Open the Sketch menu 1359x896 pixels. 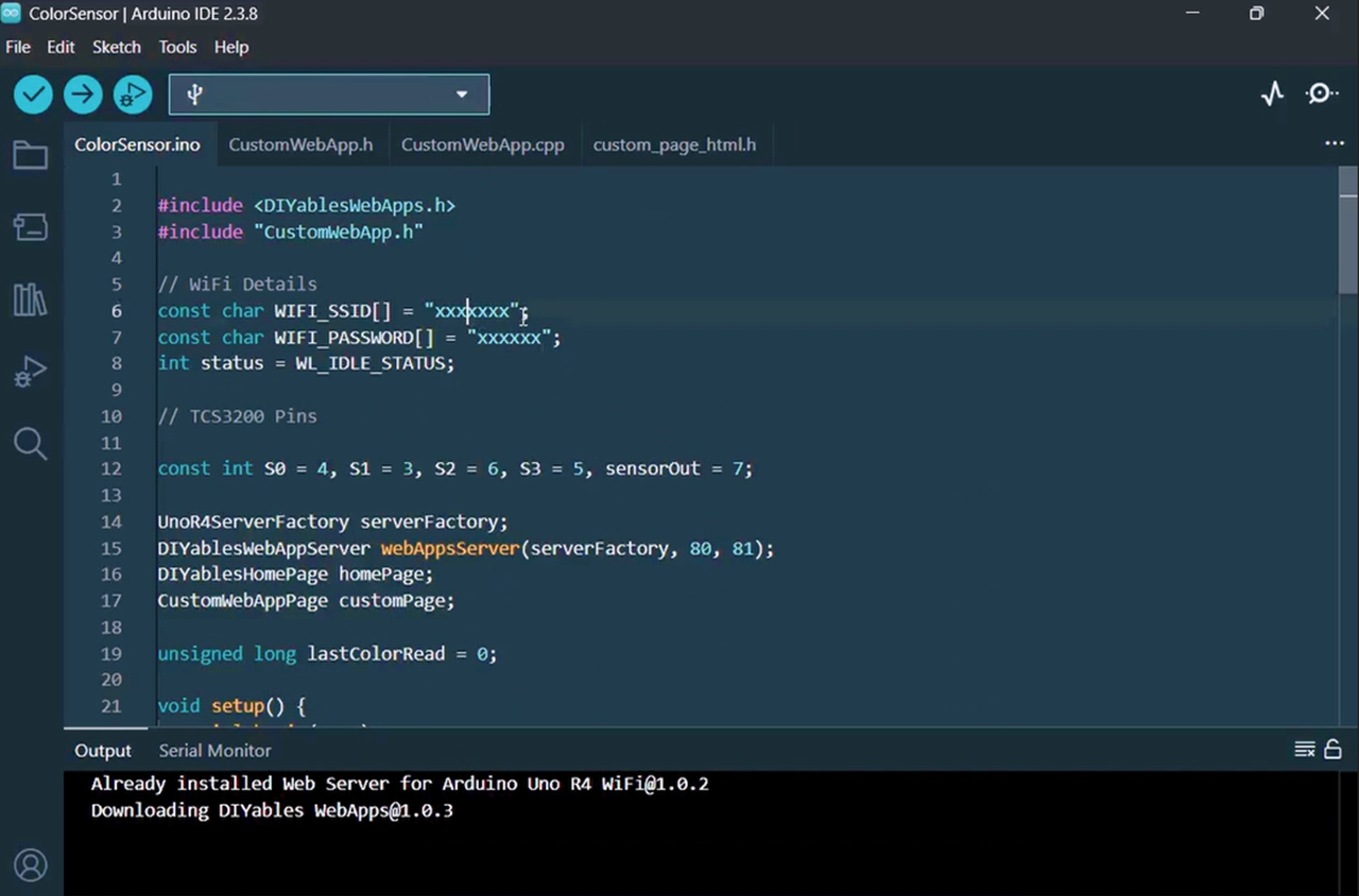pos(117,47)
